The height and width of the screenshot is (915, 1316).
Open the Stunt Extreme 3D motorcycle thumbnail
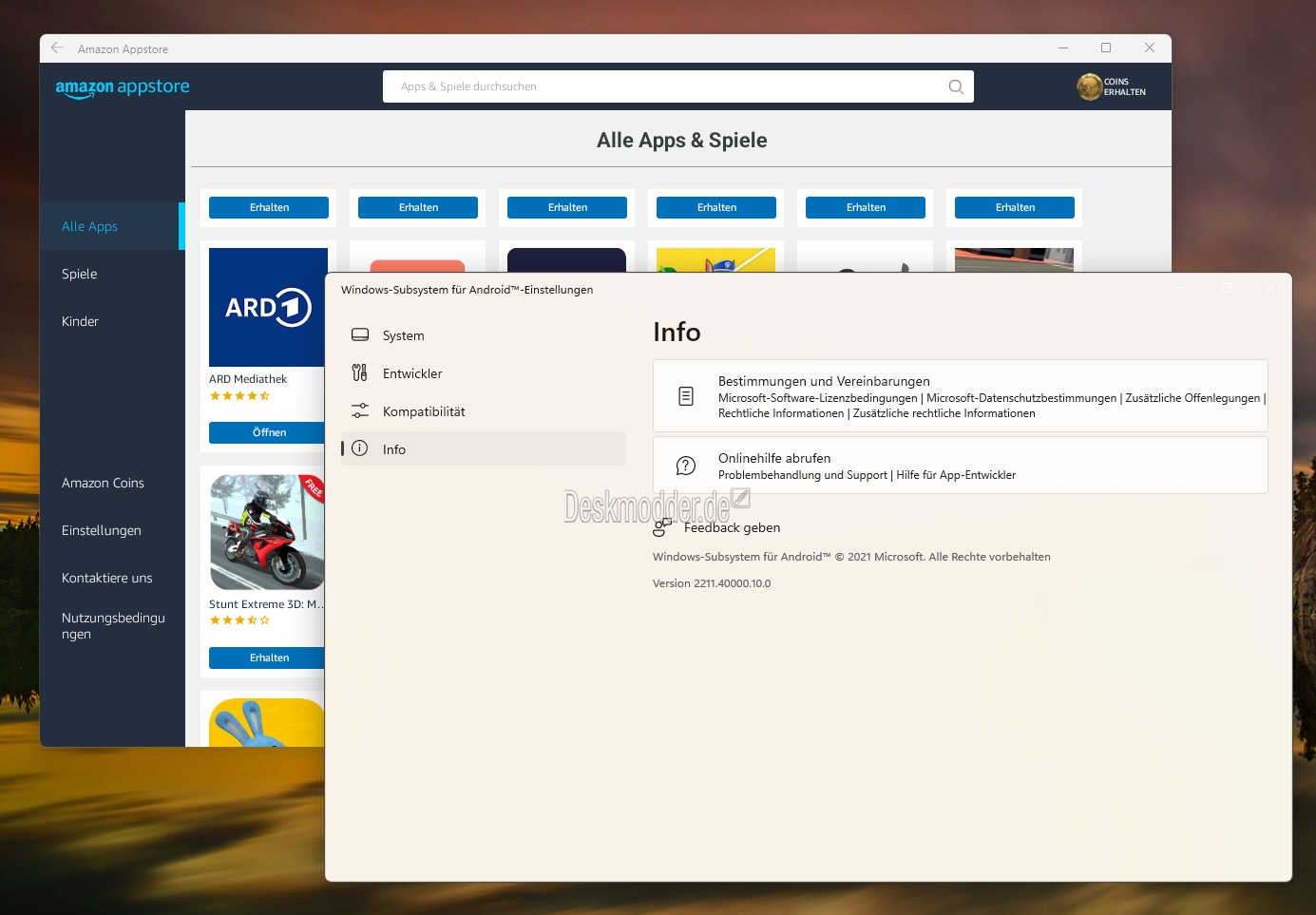(x=268, y=533)
